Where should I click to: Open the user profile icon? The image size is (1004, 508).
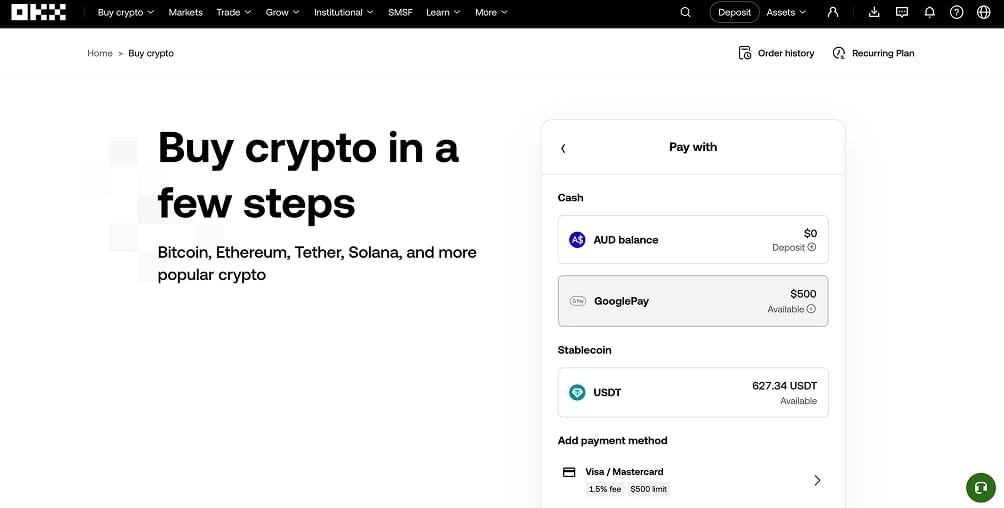(833, 12)
